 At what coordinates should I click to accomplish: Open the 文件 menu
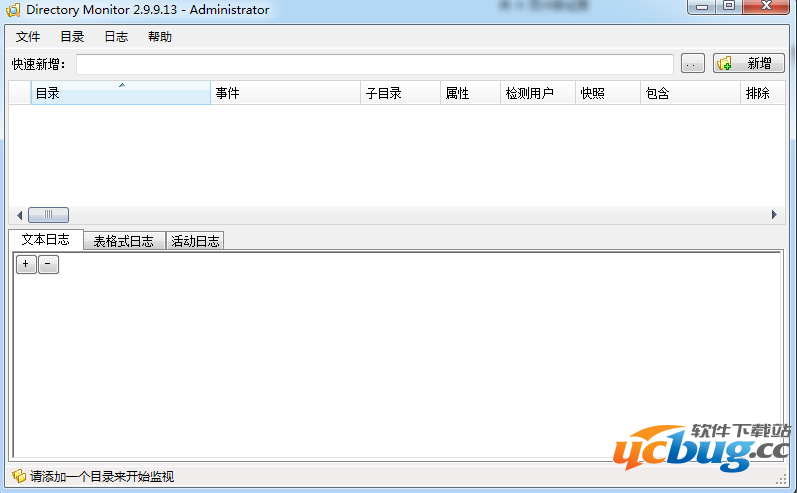click(x=28, y=37)
